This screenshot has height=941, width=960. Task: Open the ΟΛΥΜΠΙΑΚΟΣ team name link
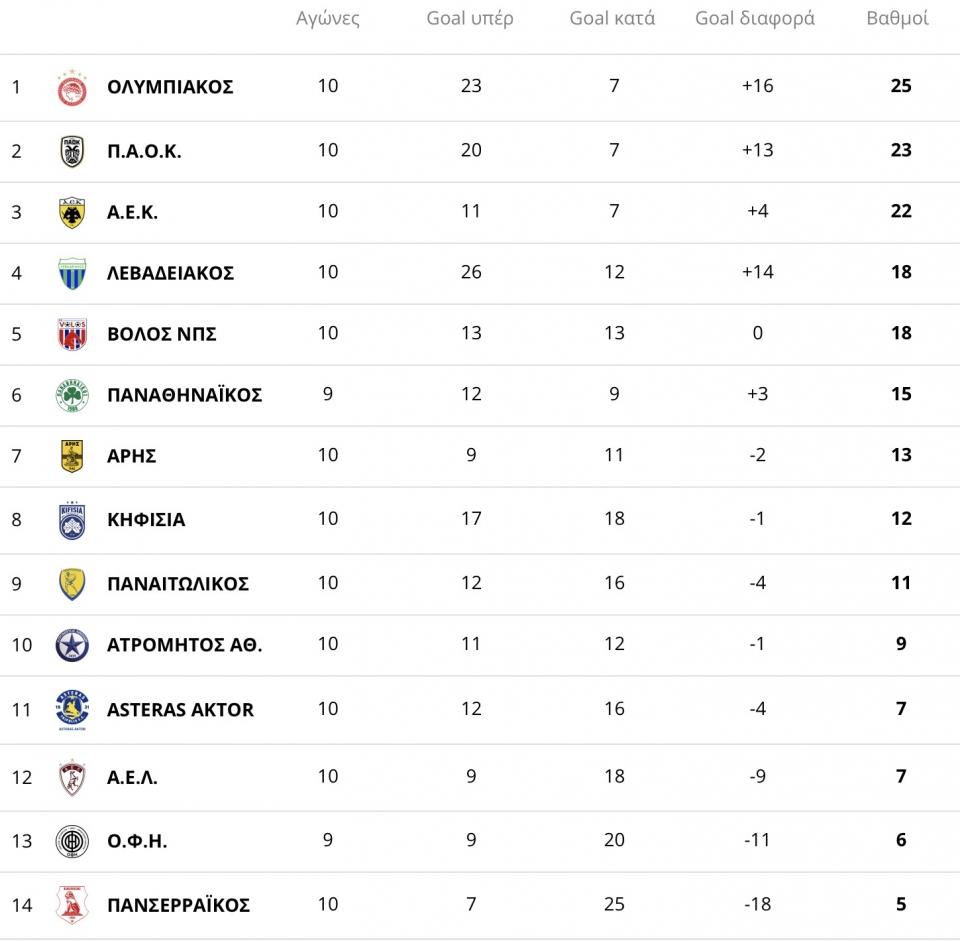[x=170, y=87]
